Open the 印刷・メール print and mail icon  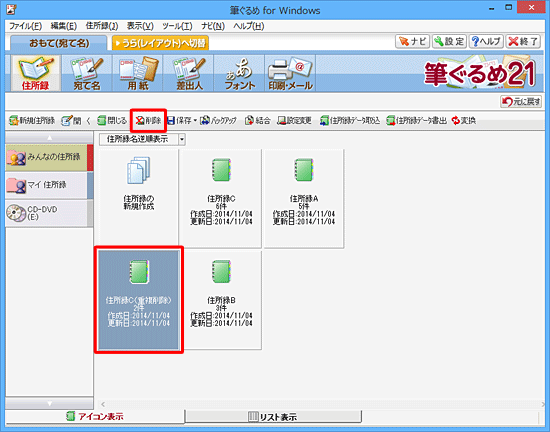tap(290, 73)
